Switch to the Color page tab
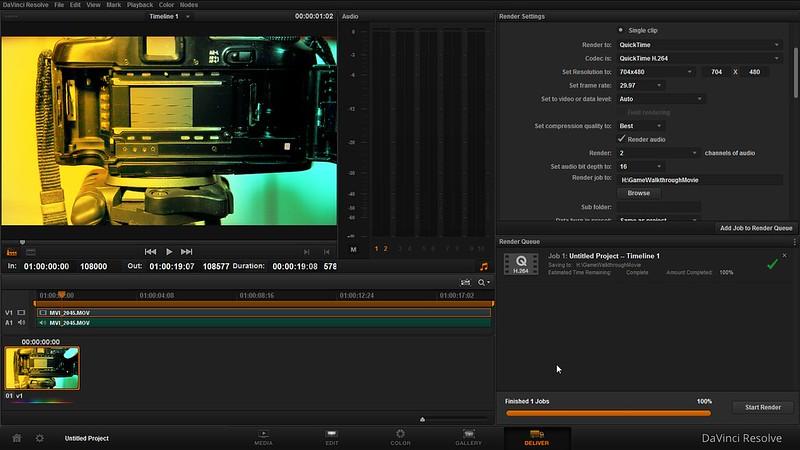The image size is (800, 450). click(400, 438)
